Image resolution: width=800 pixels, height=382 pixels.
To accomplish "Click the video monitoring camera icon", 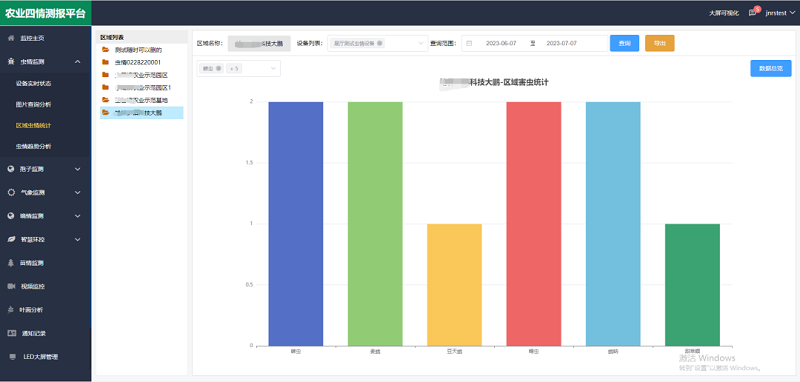I will tap(11, 286).
